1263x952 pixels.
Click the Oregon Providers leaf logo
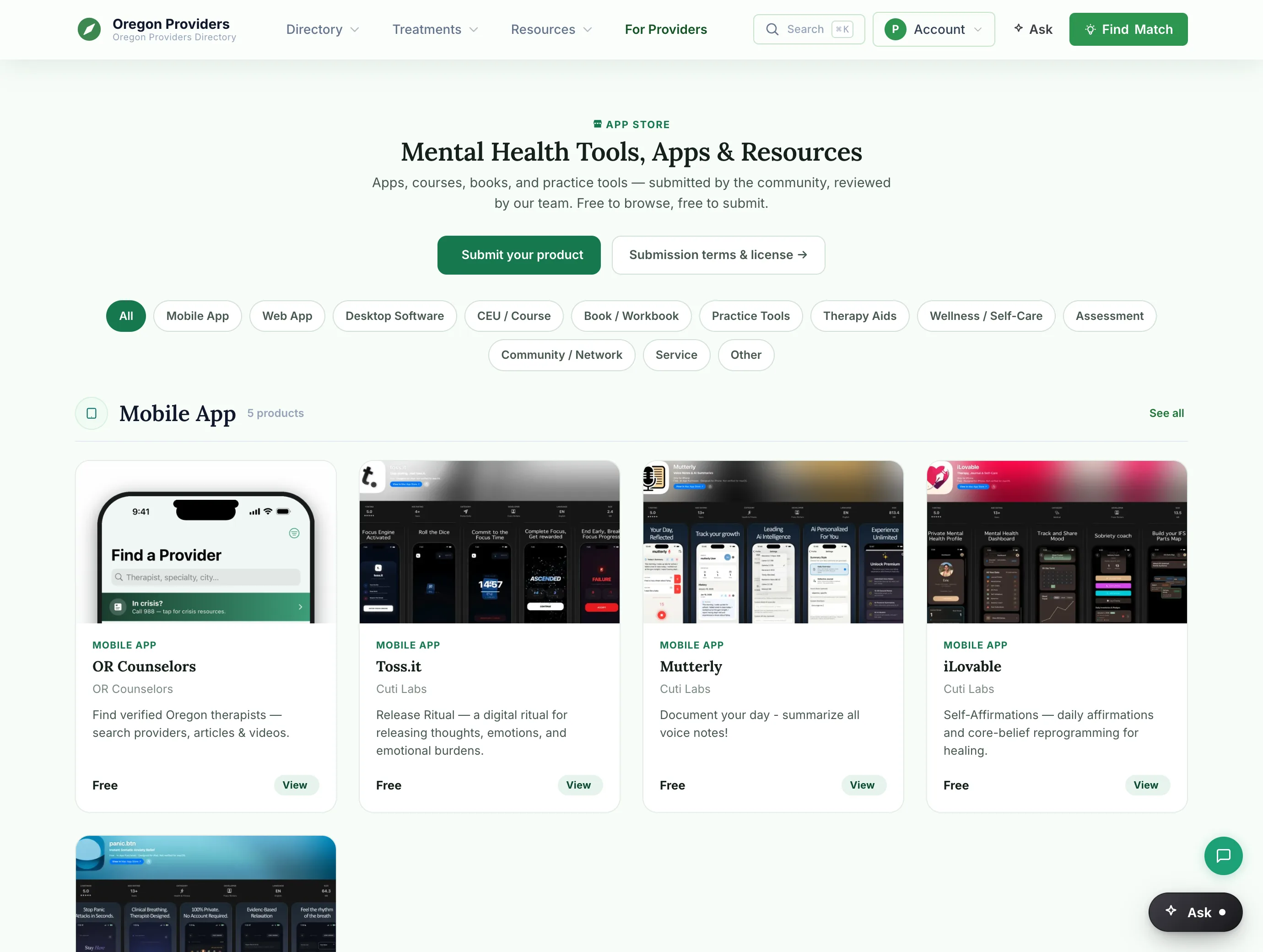(89, 29)
